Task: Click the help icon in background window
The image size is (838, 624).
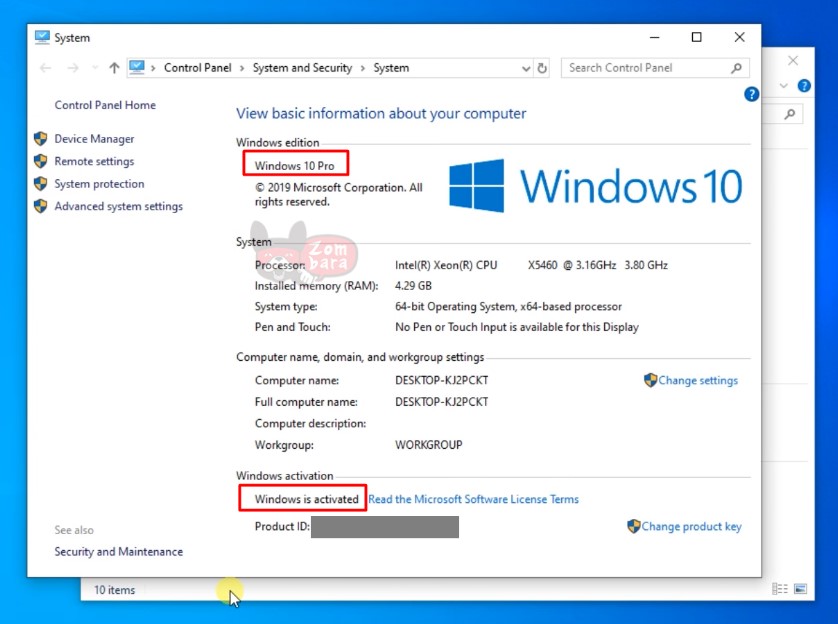Action: tap(804, 85)
